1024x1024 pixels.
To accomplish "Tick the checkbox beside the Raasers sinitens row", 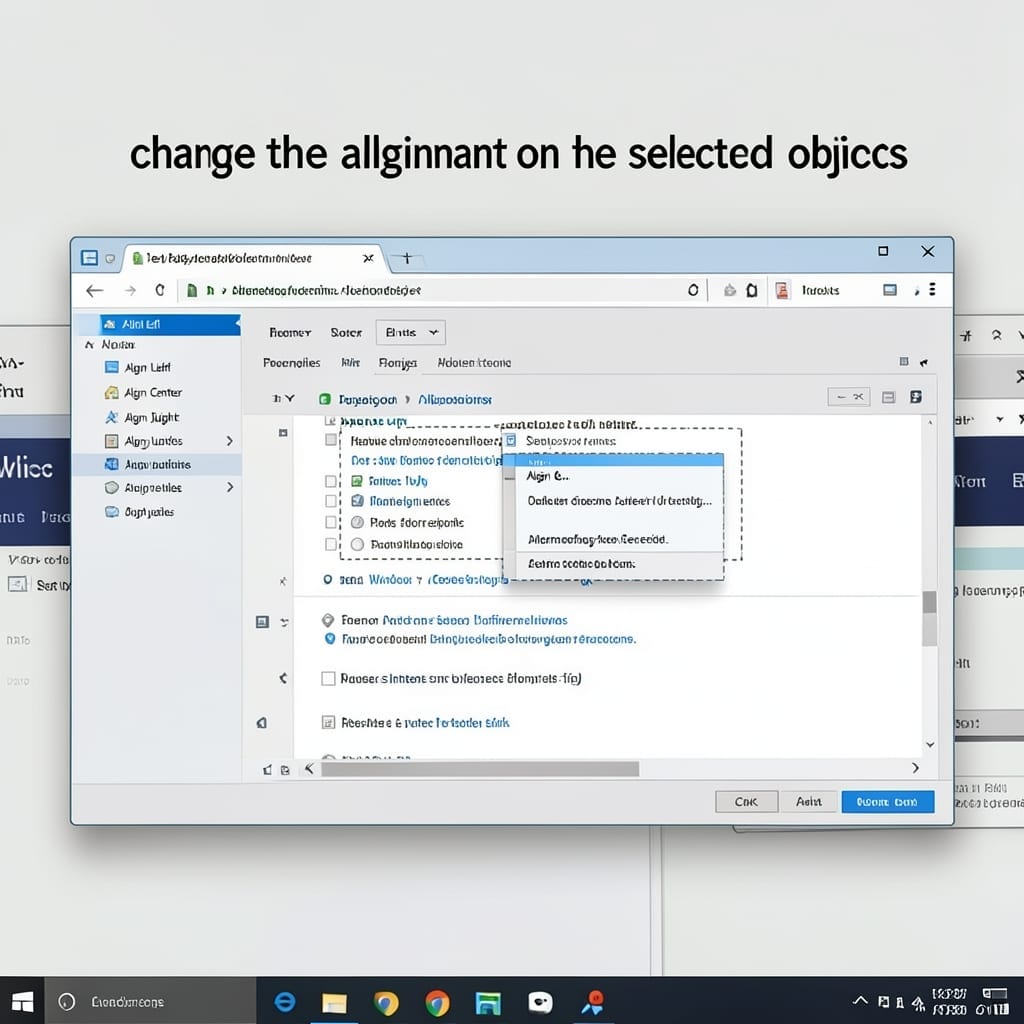I will [x=328, y=679].
